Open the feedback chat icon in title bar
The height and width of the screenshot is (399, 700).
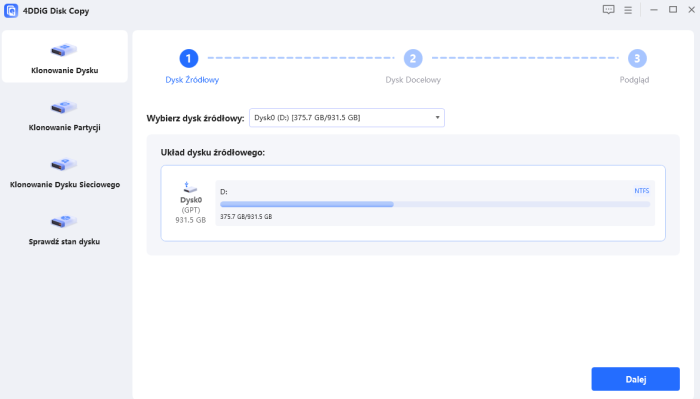[608, 10]
